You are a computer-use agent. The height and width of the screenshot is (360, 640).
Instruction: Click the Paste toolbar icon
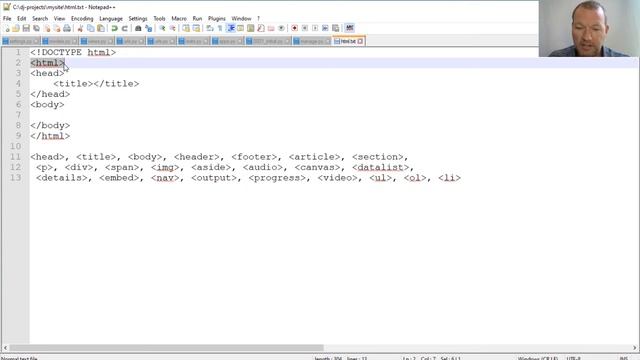tap(101, 28)
